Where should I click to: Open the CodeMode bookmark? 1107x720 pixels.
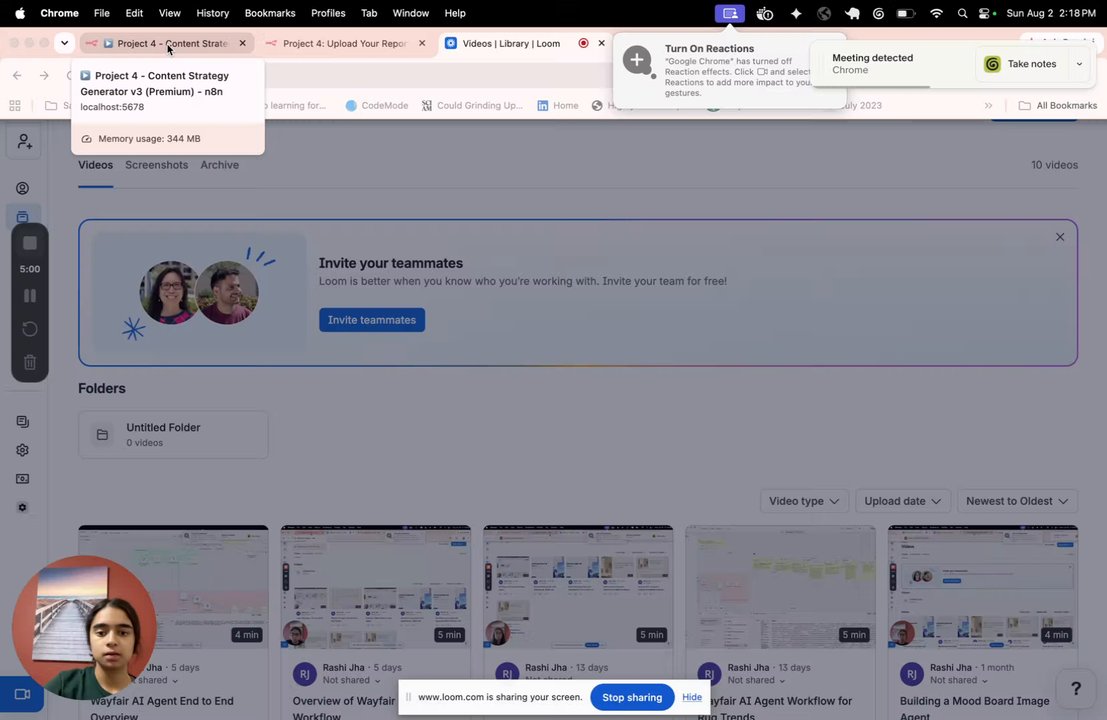coord(377,105)
